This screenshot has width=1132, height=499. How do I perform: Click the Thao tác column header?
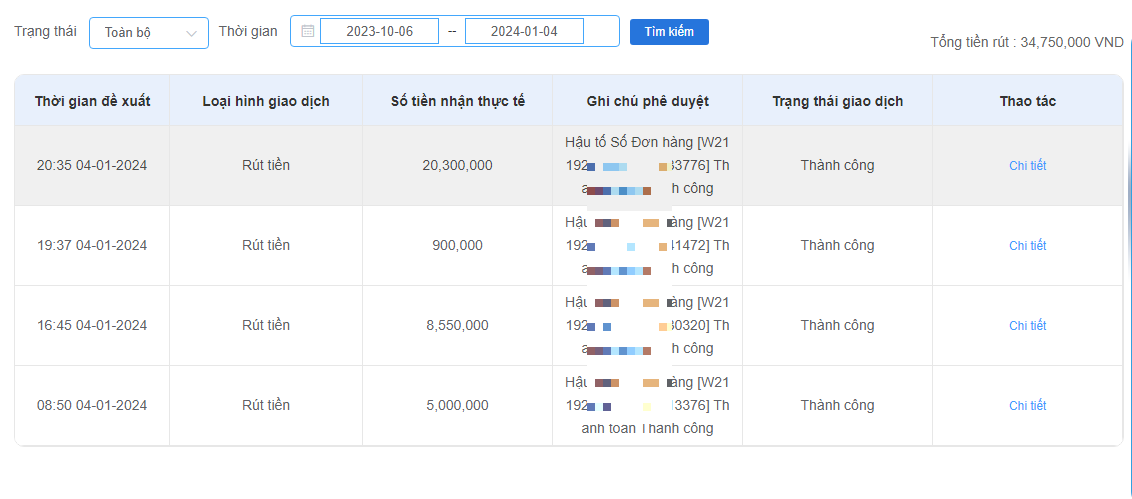[x=1027, y=101]
